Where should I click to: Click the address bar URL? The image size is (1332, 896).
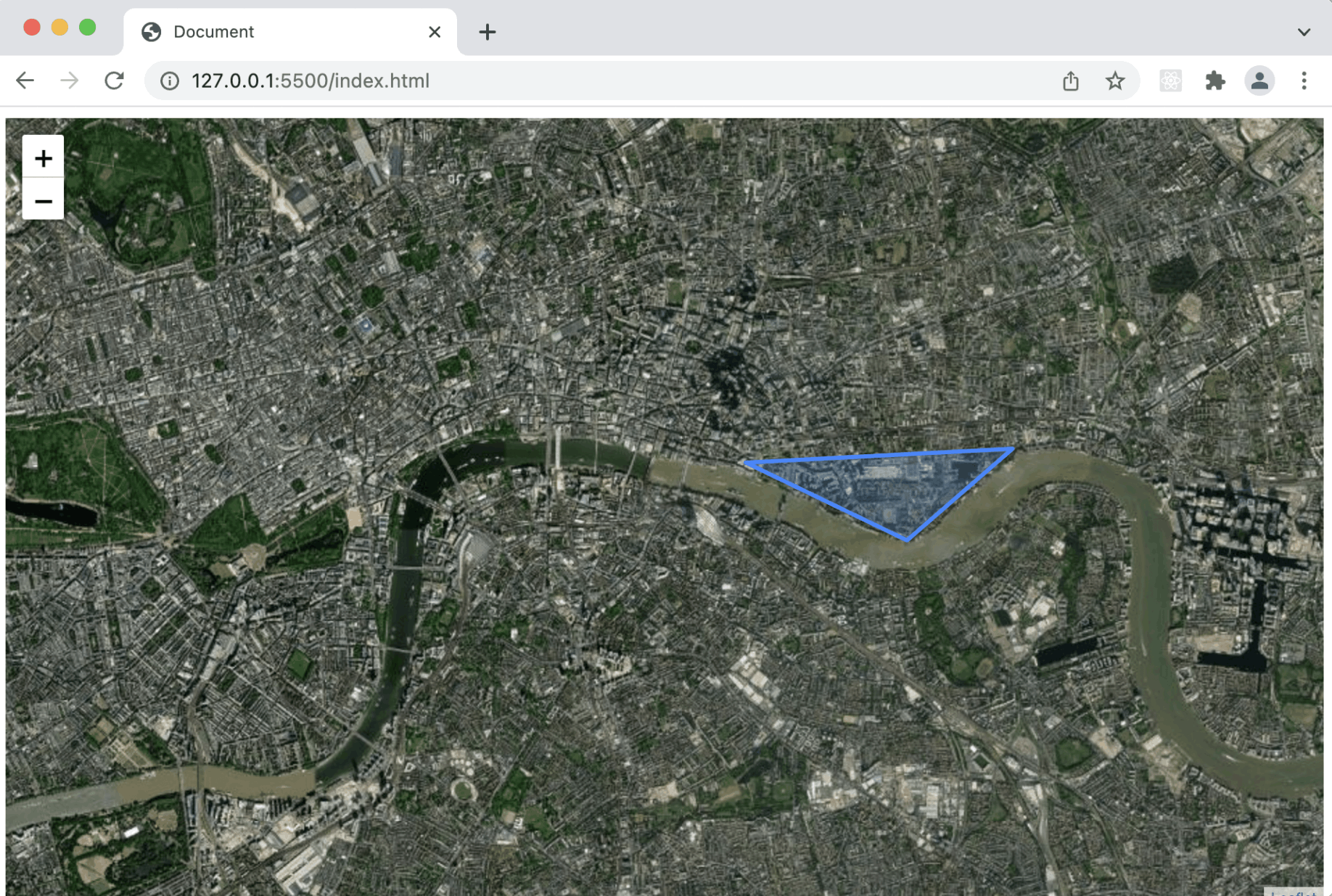[x=311, y=81]
